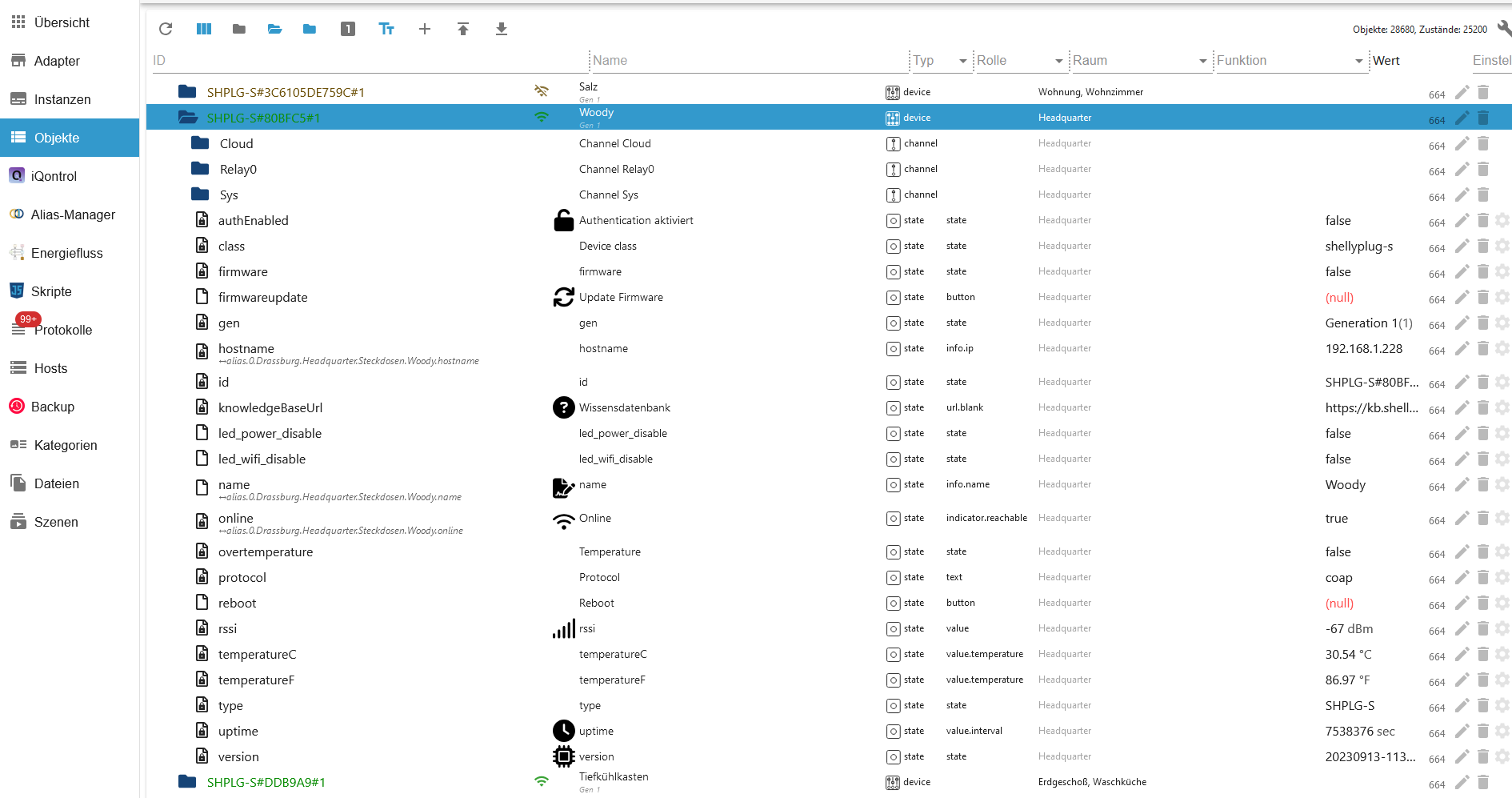The image size is (1512, 798).
Task: Click the pencil edit icon for rssi
Action: coord(1462,629)
